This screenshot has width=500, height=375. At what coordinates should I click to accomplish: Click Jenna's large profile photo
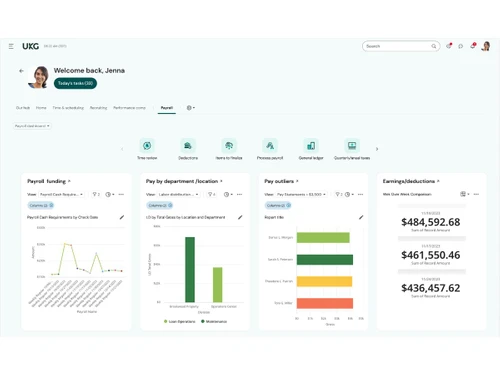(x=38, y=77)
